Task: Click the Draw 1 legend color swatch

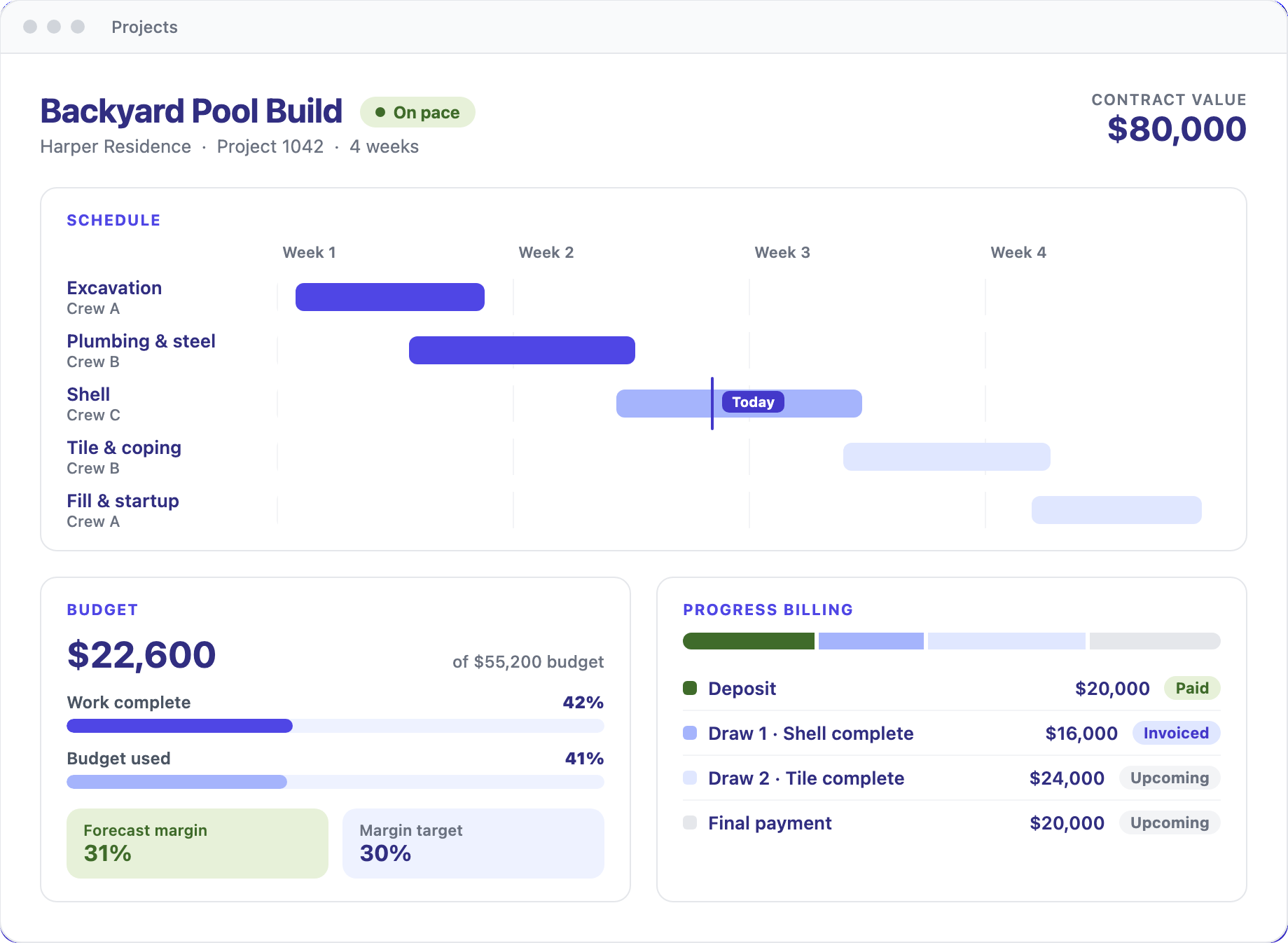Action: point(690,733)
